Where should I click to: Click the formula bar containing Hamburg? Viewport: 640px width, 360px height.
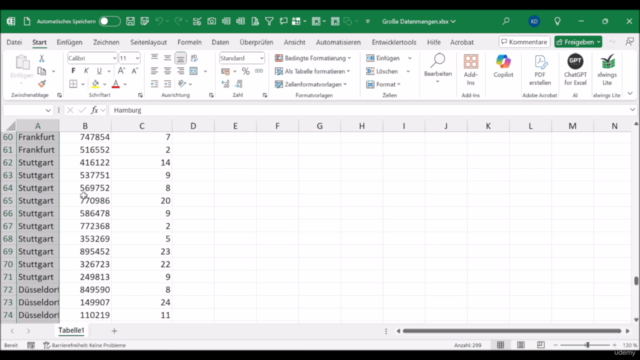coord(369,110)
